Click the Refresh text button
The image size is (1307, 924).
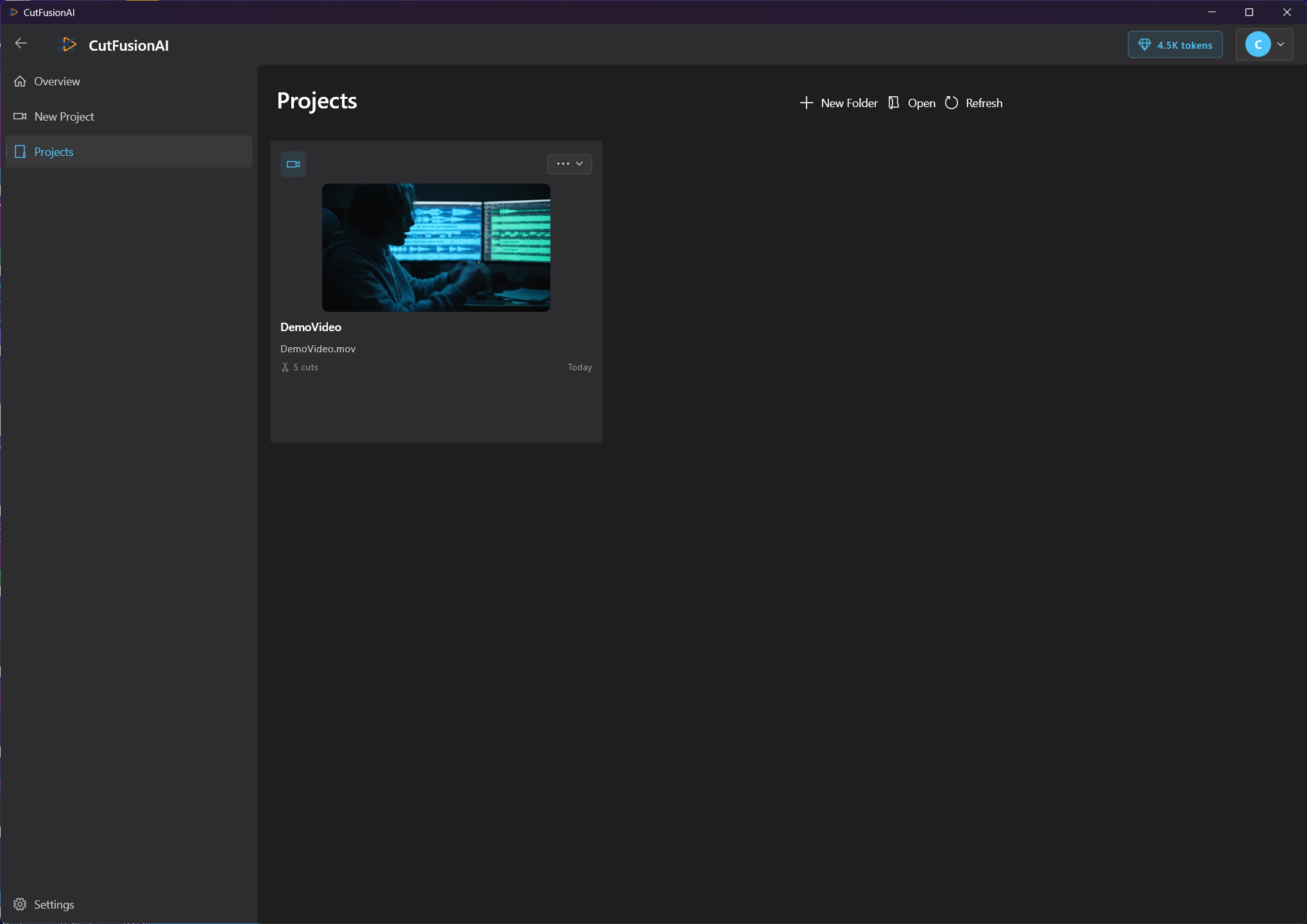984,103
